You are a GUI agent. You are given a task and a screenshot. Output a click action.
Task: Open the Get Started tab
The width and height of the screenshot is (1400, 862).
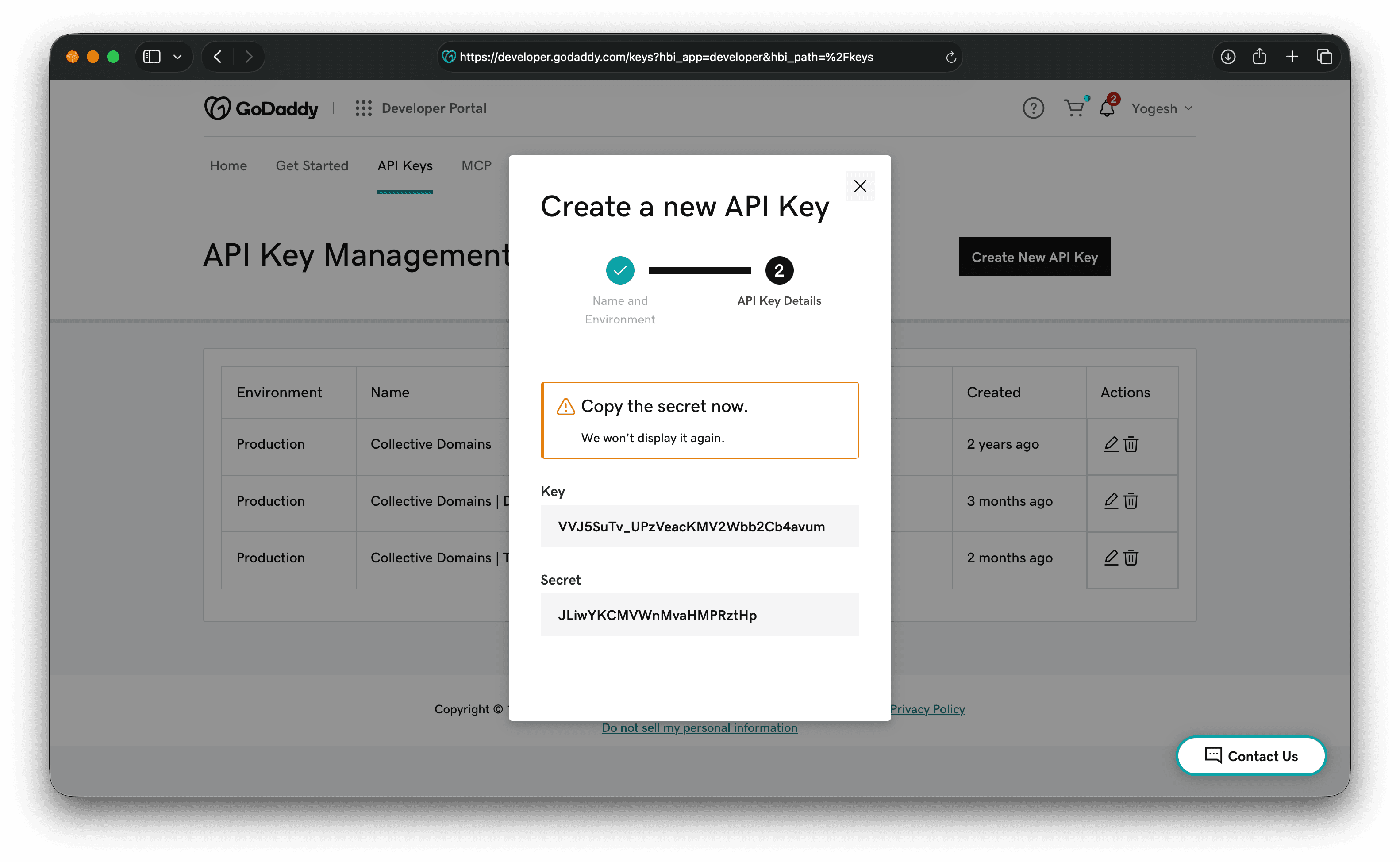[x=312, y=166]
